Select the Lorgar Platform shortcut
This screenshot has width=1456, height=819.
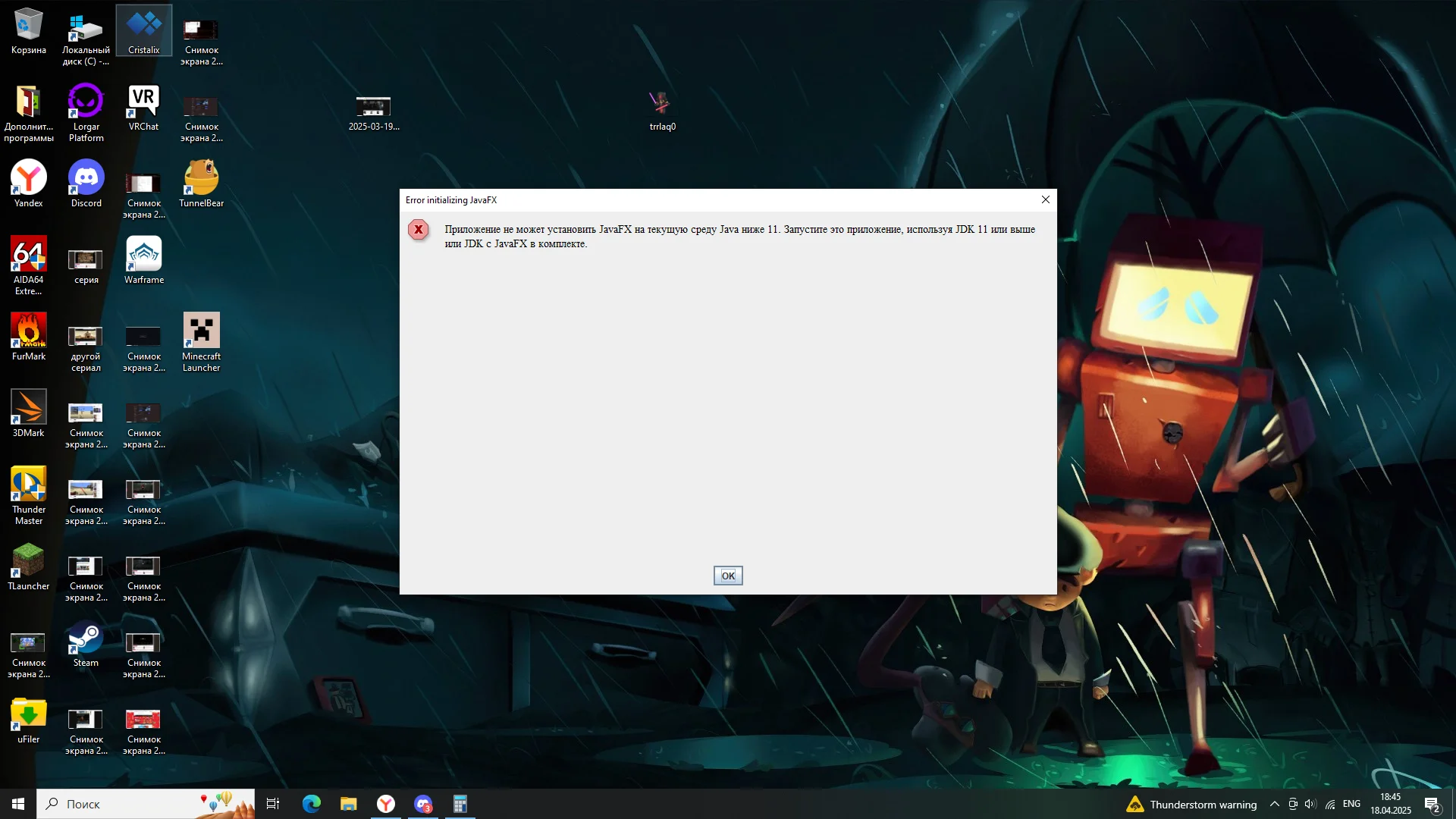coord(86,113)
